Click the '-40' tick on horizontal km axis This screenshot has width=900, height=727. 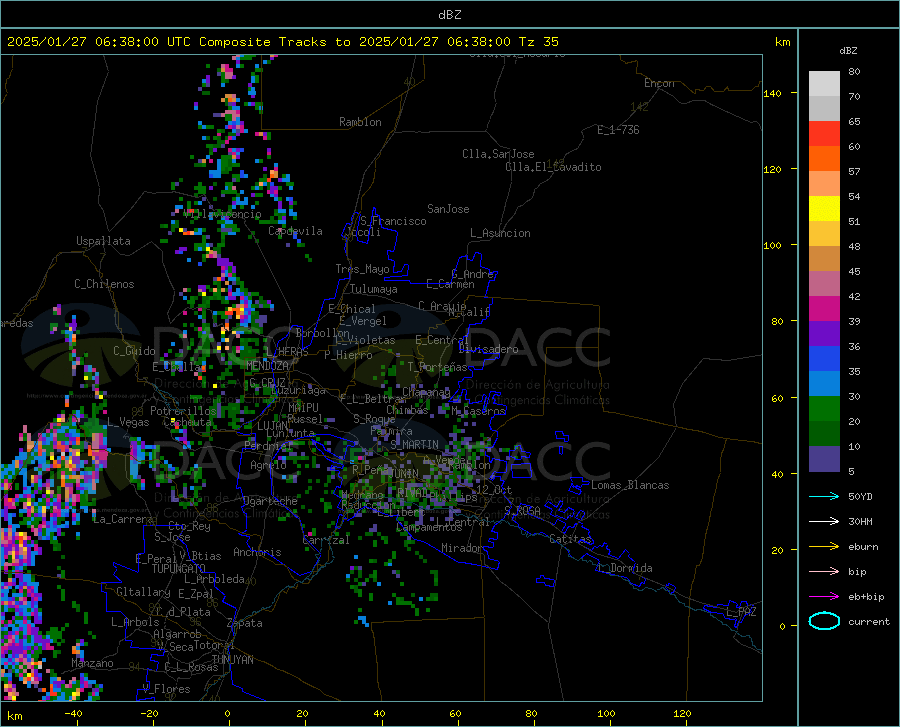point(73,713)
